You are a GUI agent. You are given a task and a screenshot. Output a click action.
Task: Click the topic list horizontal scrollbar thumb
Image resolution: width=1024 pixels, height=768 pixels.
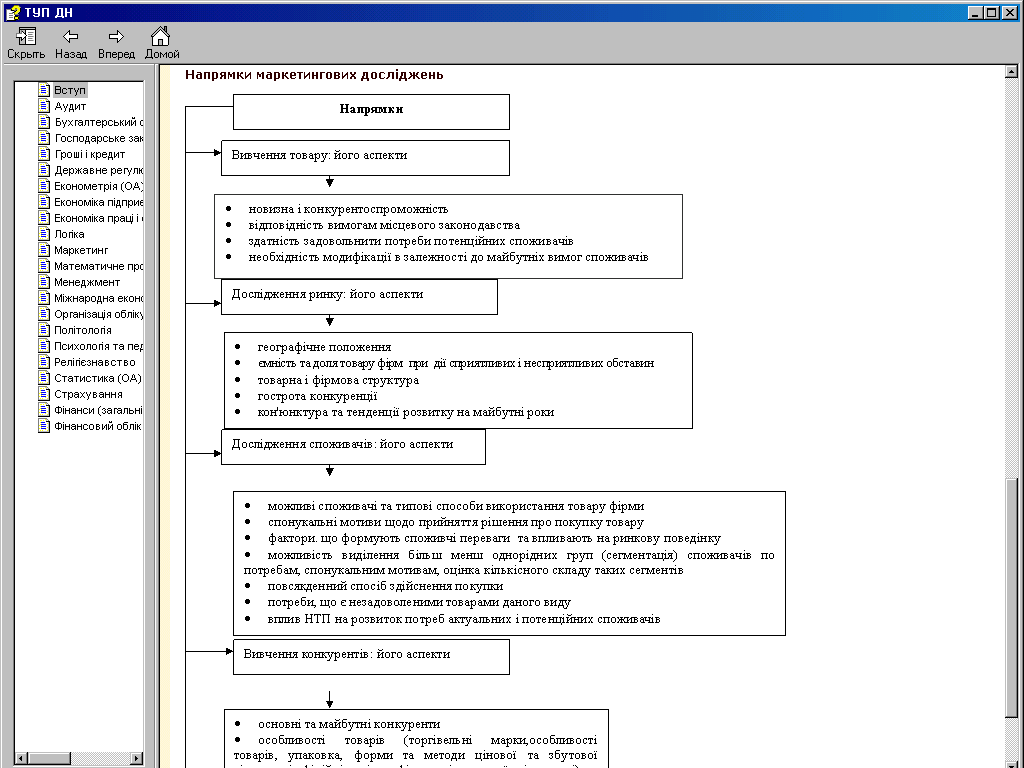click(x=50, y=758)
